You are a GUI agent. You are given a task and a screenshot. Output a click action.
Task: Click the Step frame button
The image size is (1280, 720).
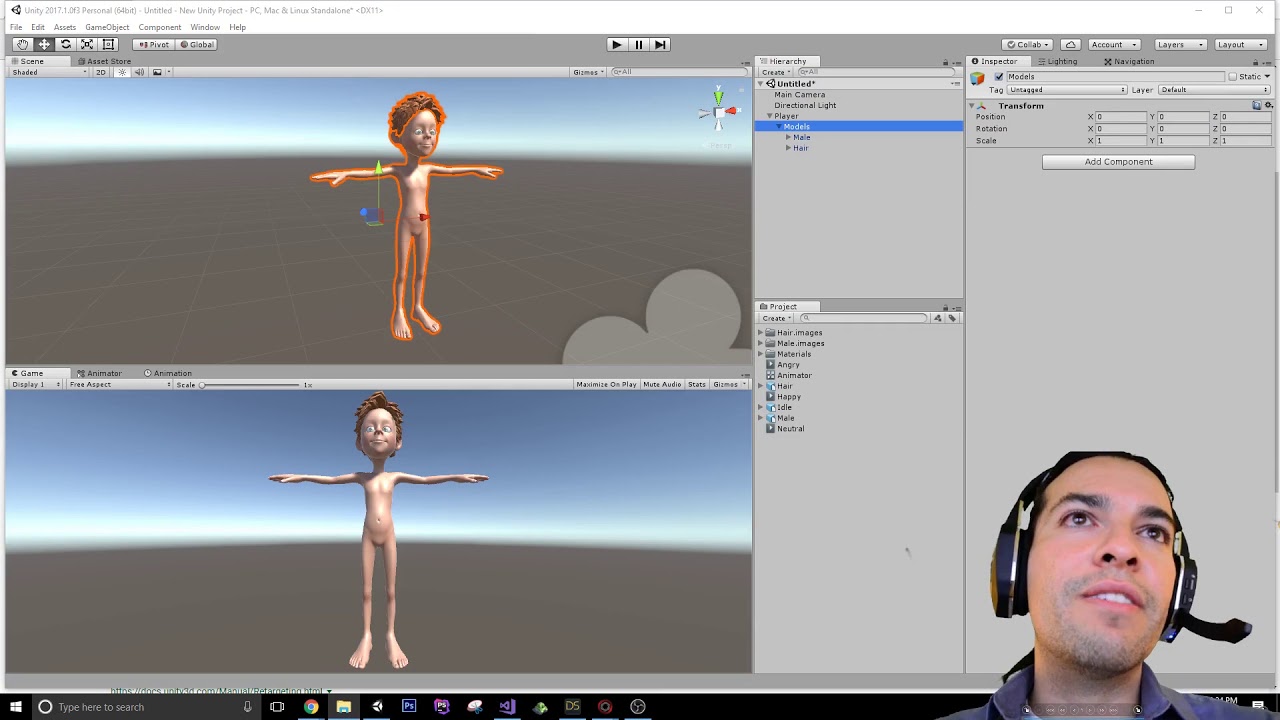(x=660, y=44)
